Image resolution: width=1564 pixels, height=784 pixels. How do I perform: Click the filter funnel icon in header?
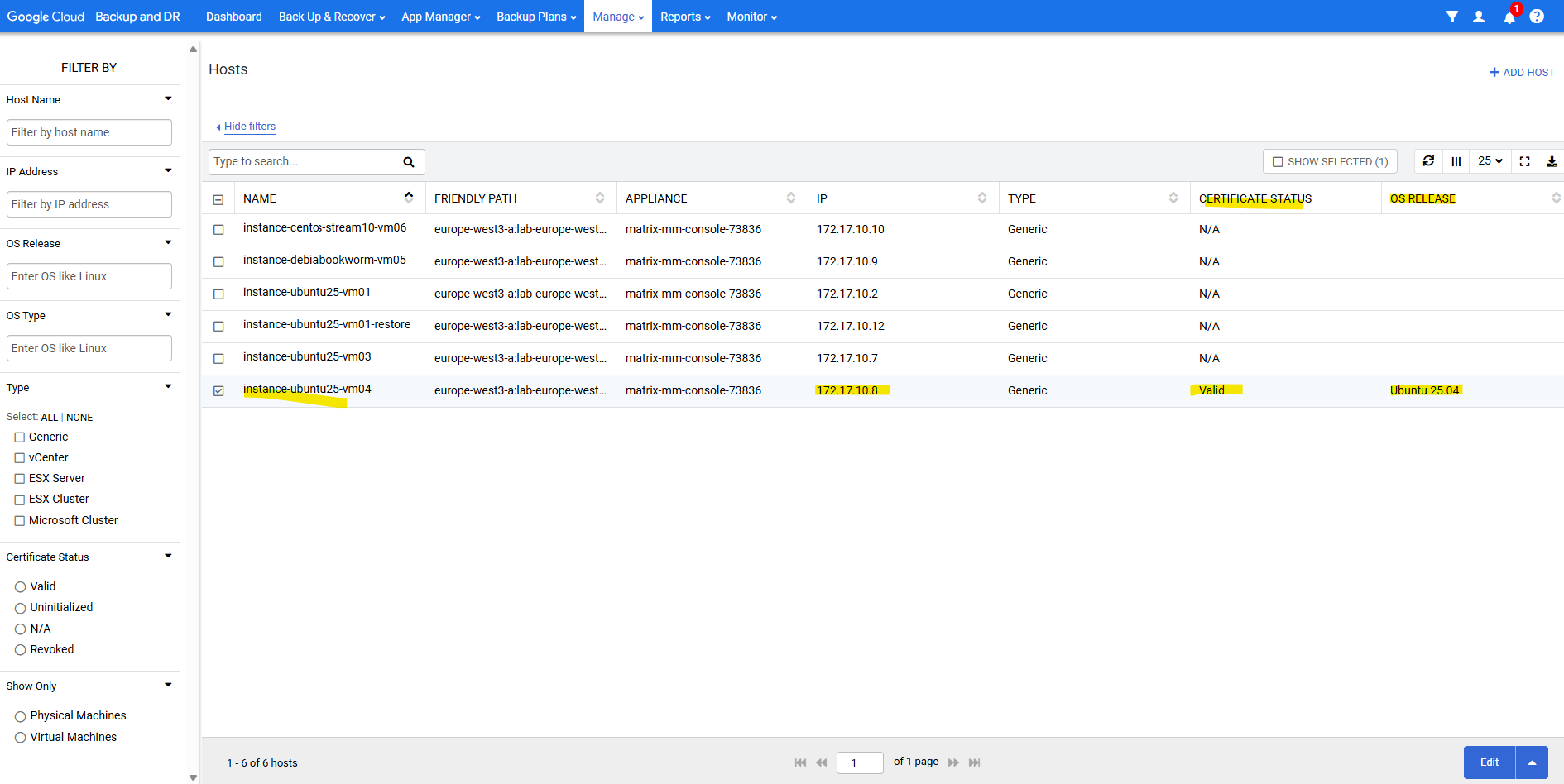[1451, 17]
